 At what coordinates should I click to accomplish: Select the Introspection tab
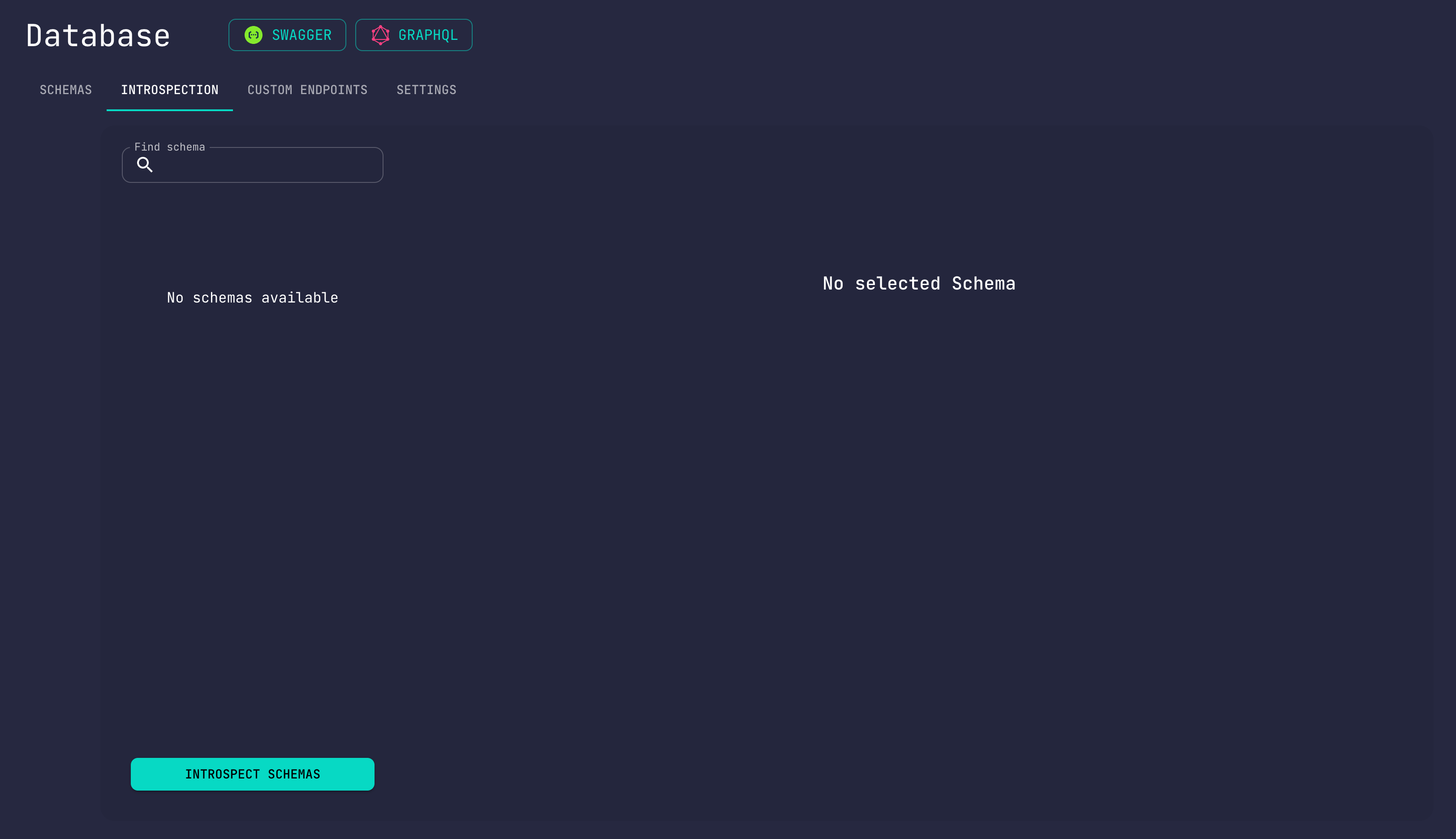coord(170,90)
